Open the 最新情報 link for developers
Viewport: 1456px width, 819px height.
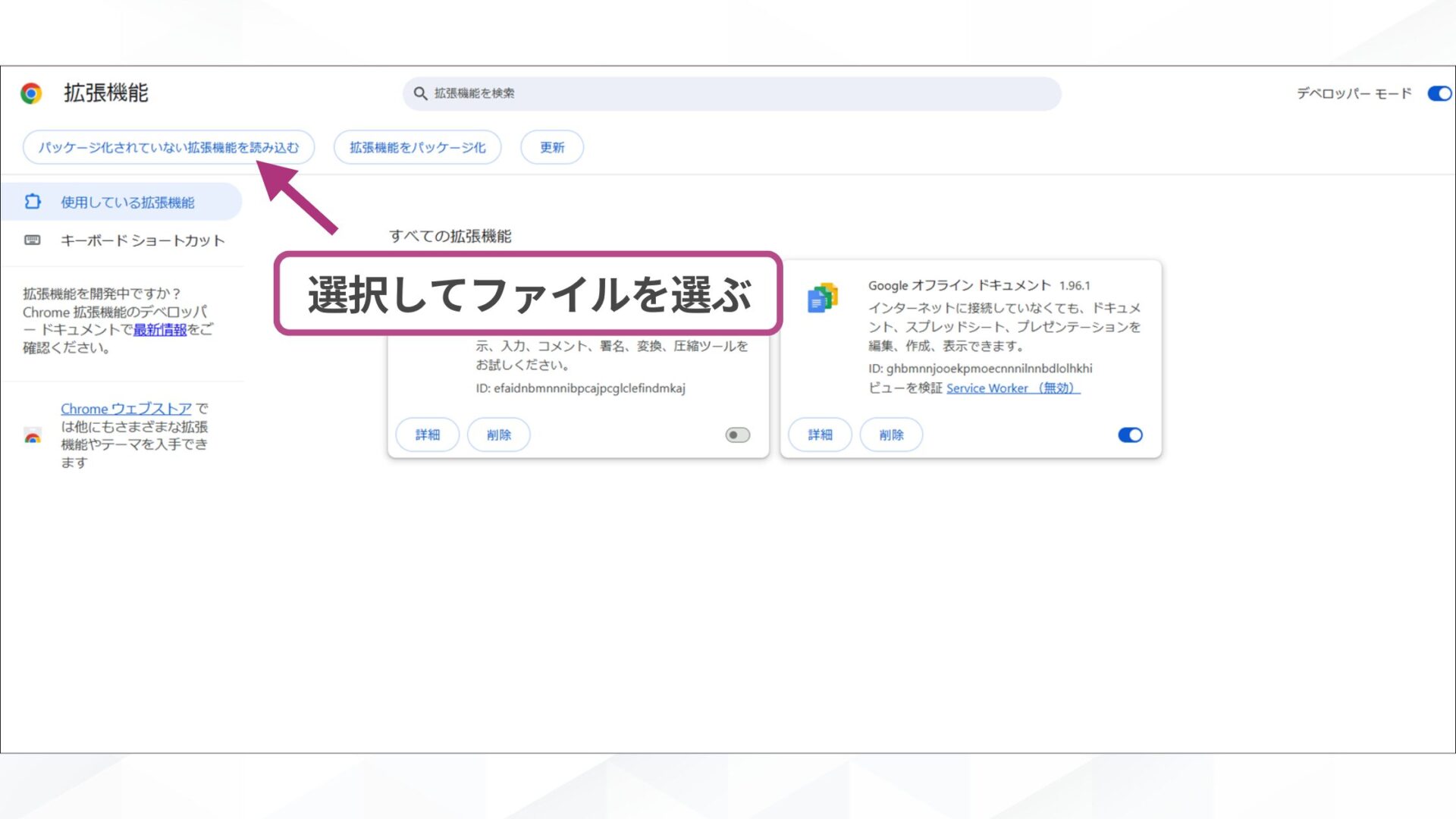pyautogui.click(x=161, y=330)
